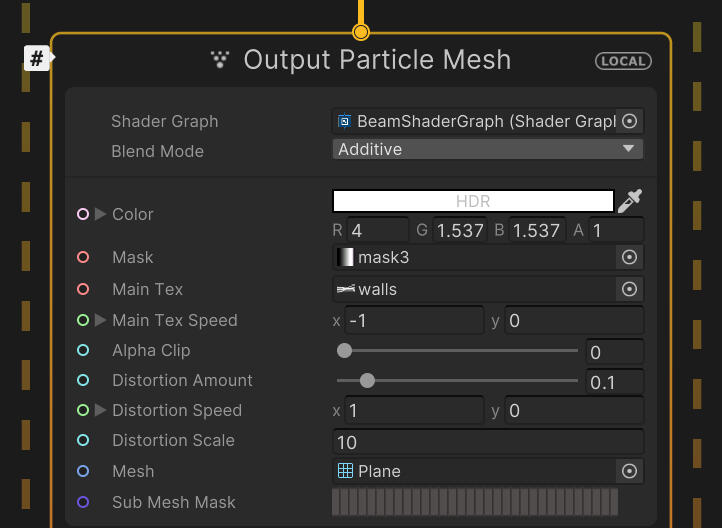Toggle the LOCAL space badge
The image size is (722, 528).
point(622,61)
